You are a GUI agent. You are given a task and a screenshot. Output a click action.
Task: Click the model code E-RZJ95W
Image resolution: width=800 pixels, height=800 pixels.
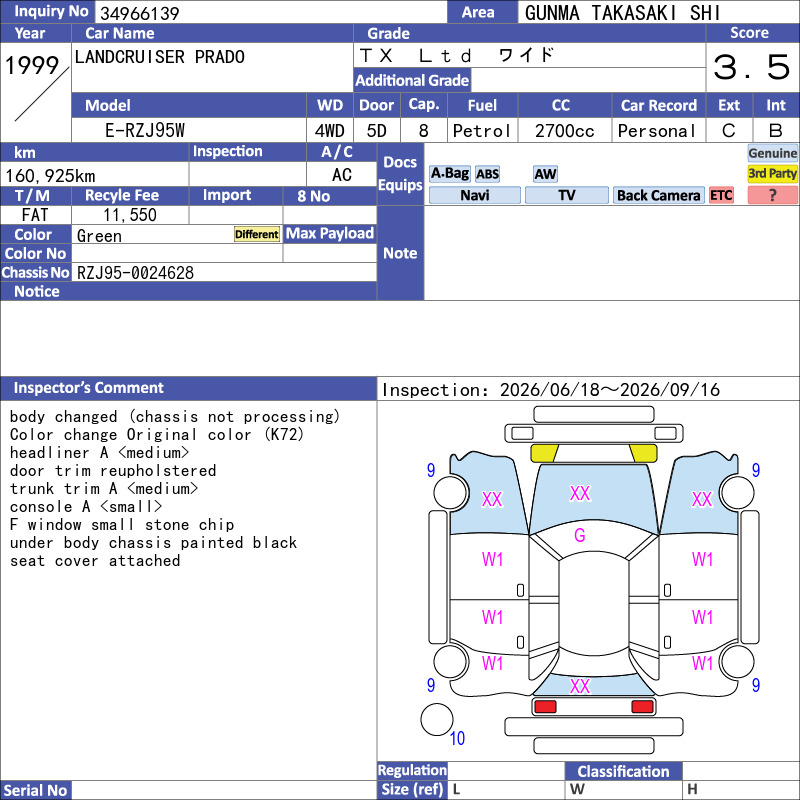coord(145,131)
